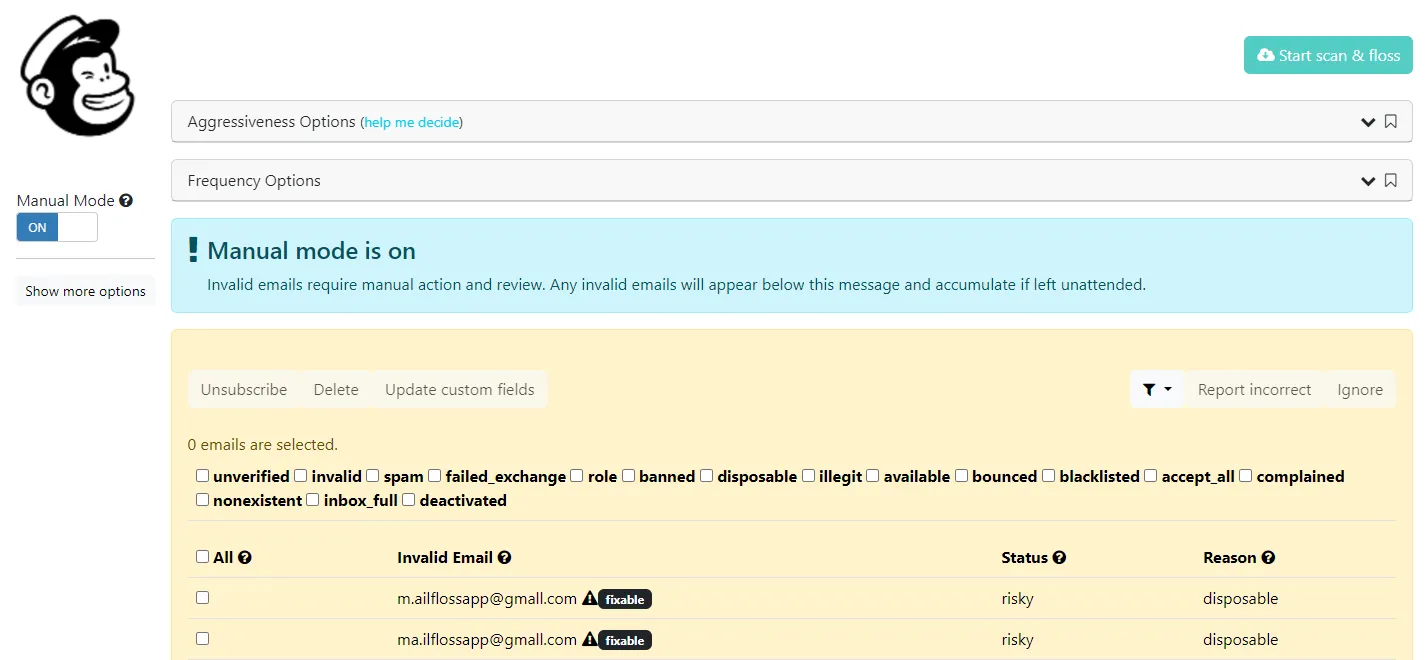Click help icon next to All column
This screenshot has height=660, width=1427.
coord(245,558)
